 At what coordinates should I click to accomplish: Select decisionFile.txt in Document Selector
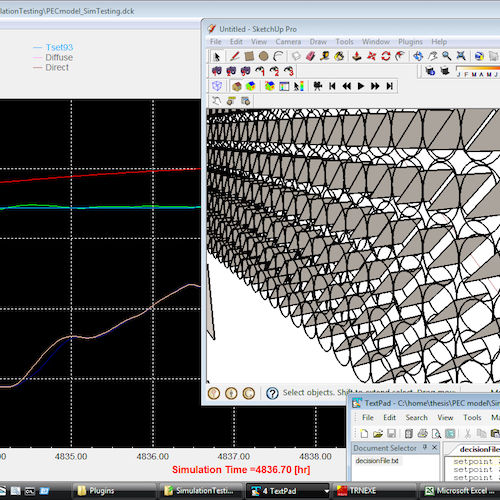(x=377, y=461)
